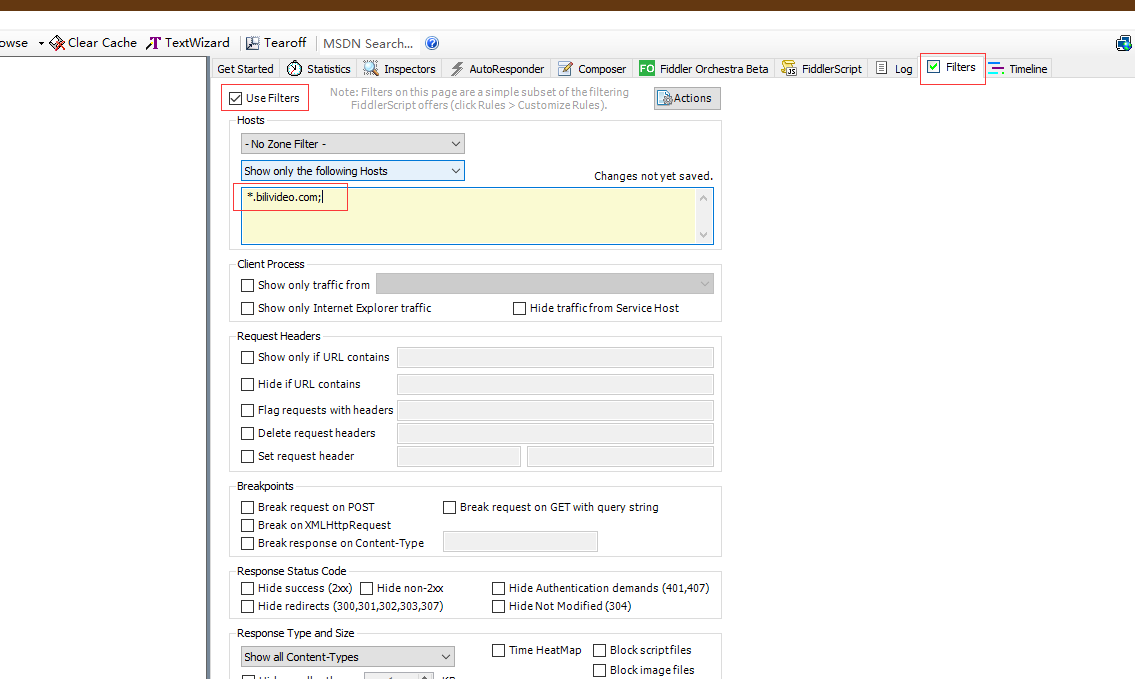Click the Set request header value field
This screenshot has height=679, width=1135.
tap(620, 457)
